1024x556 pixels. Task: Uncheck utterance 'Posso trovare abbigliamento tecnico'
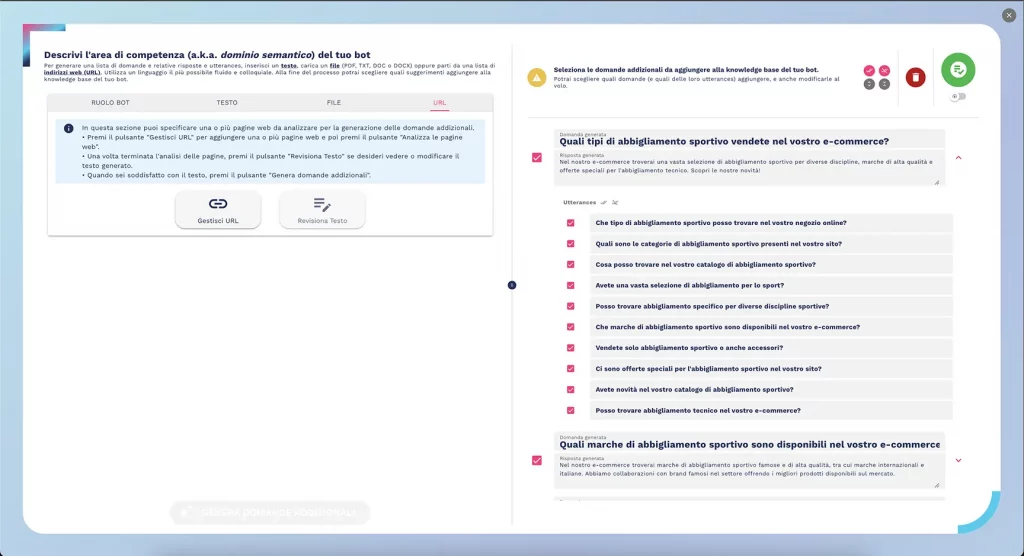click(x=571, y=410)
